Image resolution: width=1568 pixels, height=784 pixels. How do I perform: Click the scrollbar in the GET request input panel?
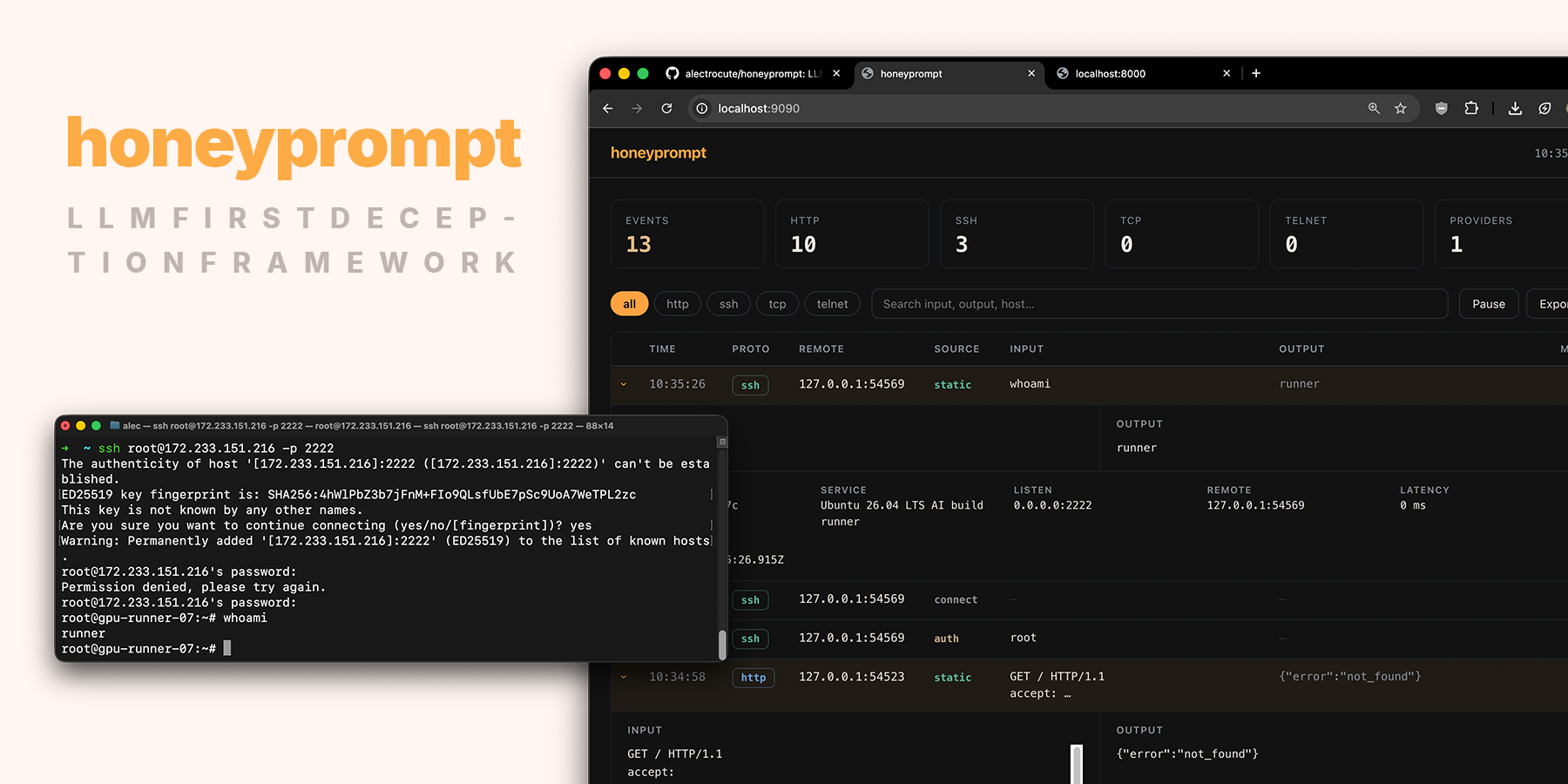pyautogui.click(x=1077, y=764)
